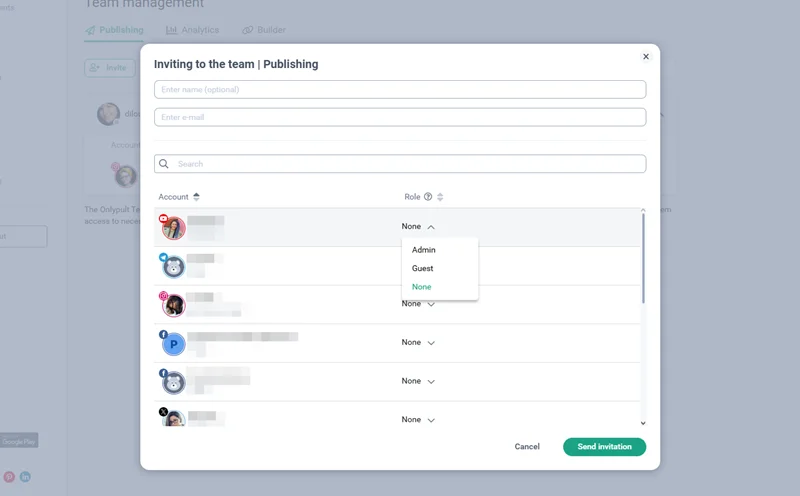Choose Admin from role dropdown
The image size is (800, 496).
424,250
